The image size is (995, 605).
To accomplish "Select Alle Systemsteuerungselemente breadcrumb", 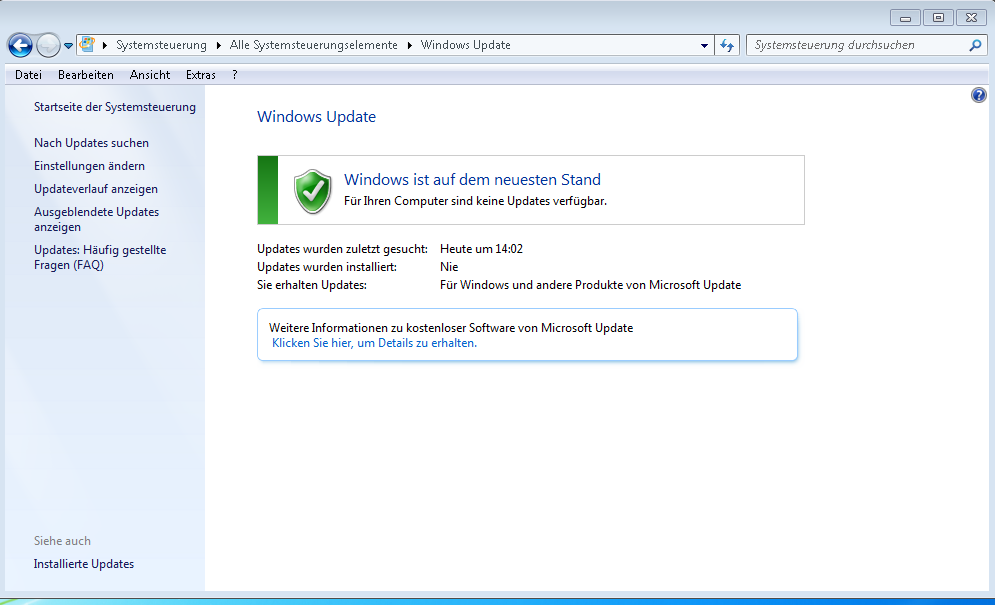I will point(313,45).
